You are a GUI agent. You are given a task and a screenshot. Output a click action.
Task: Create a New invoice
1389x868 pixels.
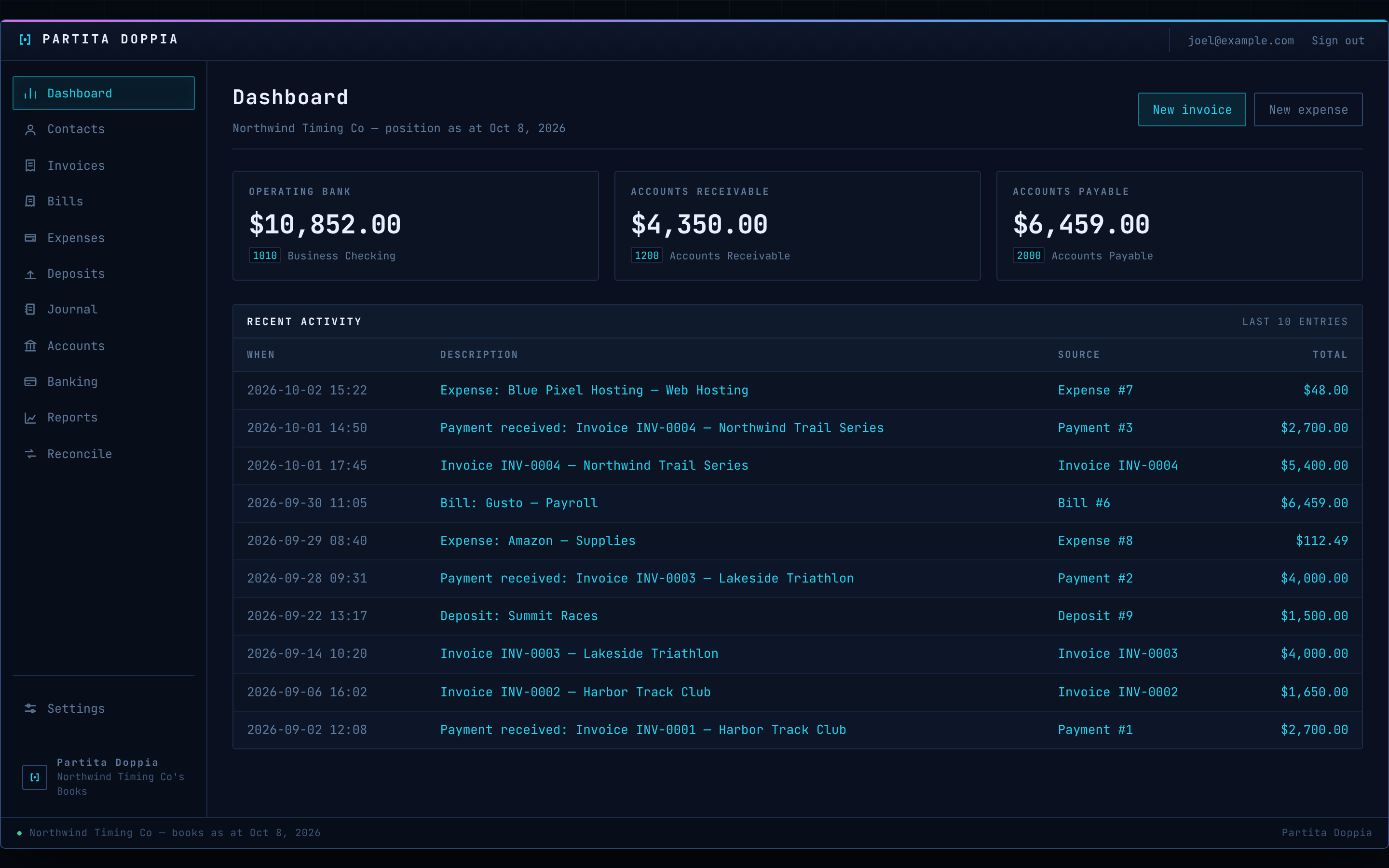point(1192,109)
